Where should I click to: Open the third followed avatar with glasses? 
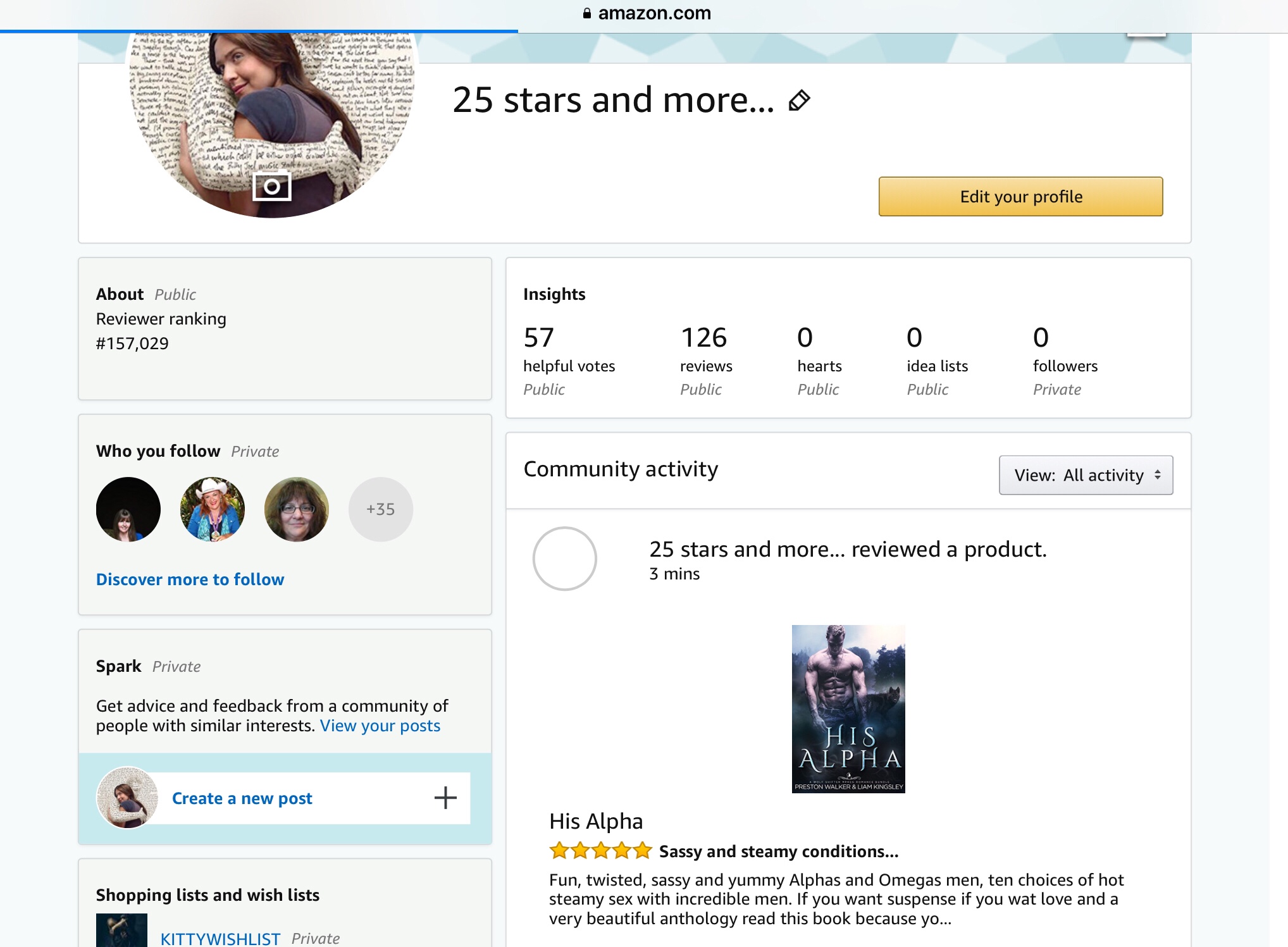297,509
